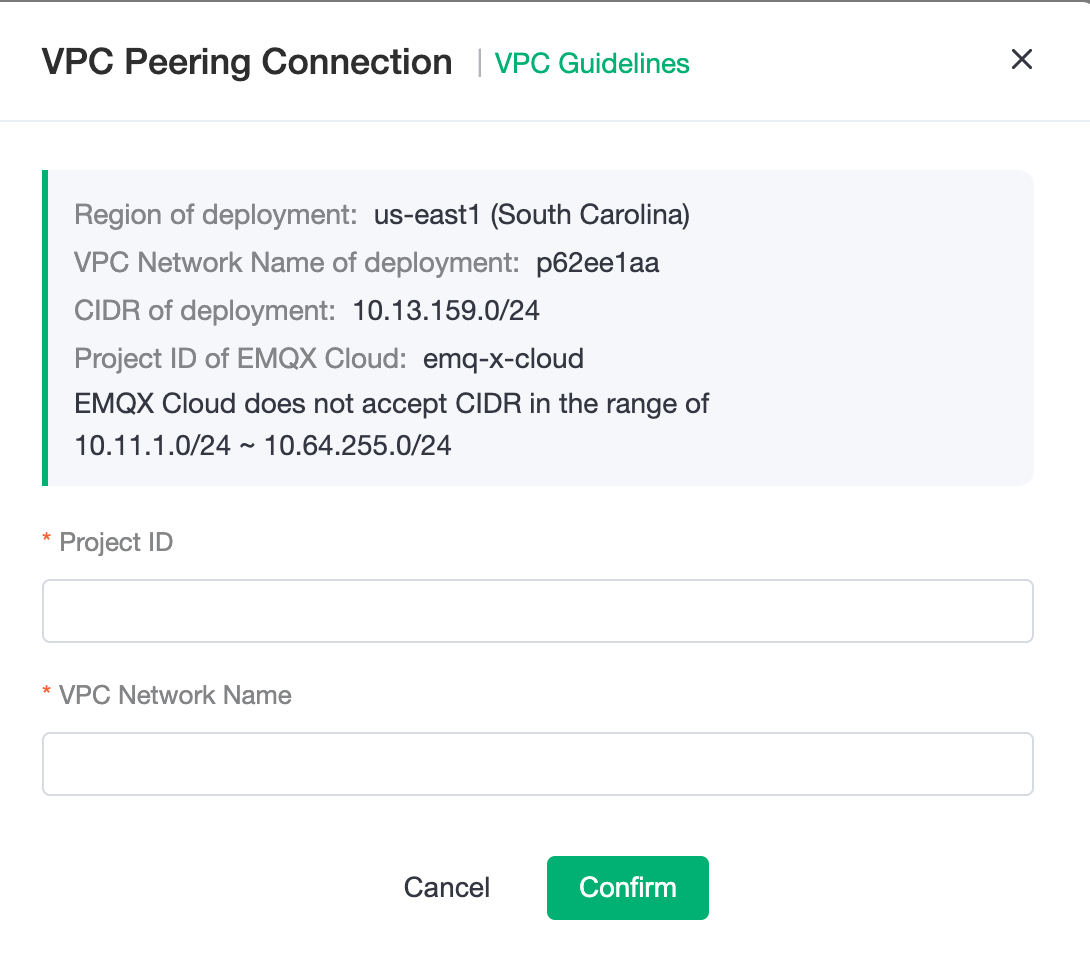Close the VPC Peering Connection dialog
The image size is (1090, 974).
(x=1021, y=60)
